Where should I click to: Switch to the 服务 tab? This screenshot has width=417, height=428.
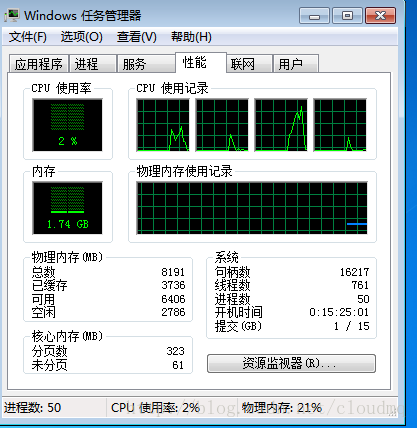pyautogui.click(x=146, y=64)
